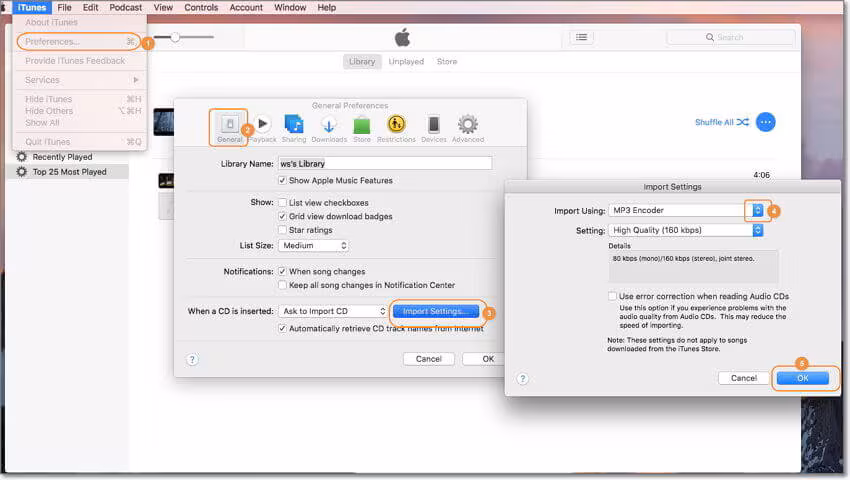Click the Import Settings button
The height and width of the screenshot is (480, 850).
tap(436, 311)
